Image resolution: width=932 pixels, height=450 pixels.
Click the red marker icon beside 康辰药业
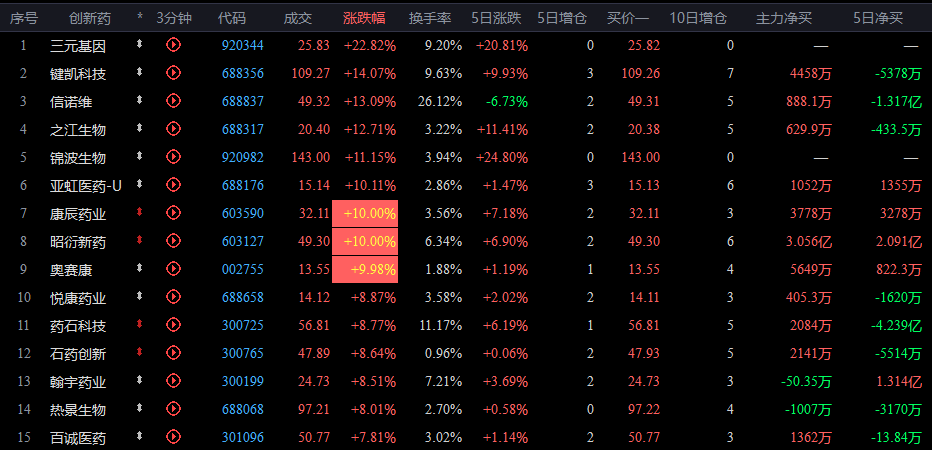pyautogui.click(x=140, y=212)
